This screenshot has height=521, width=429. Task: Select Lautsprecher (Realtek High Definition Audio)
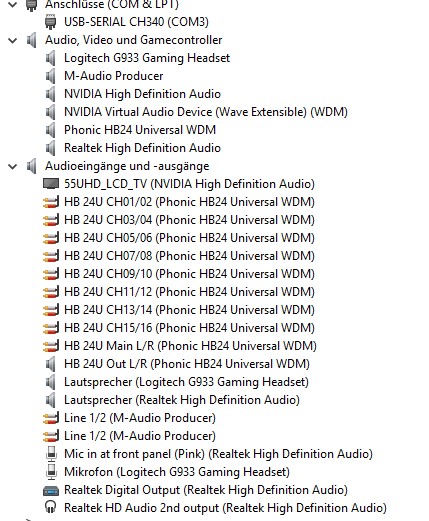point(182,400)
